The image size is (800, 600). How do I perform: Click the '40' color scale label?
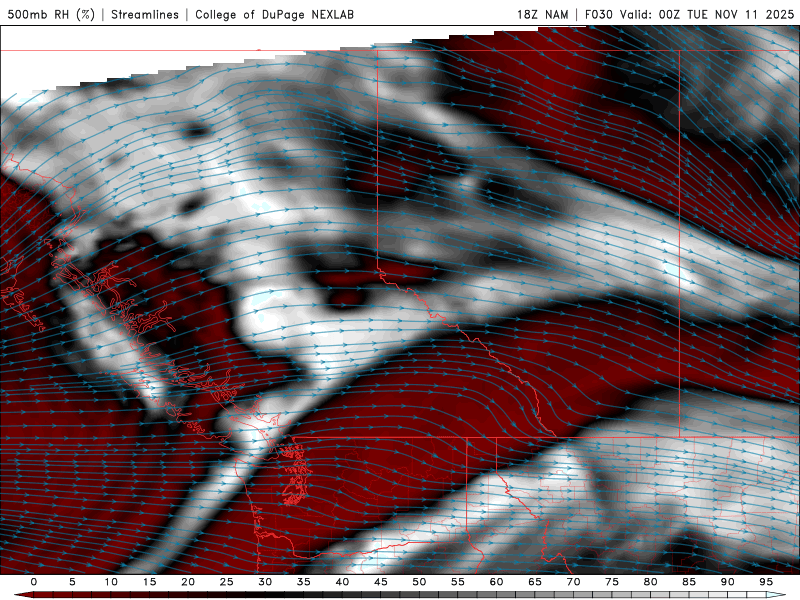tap(342, 582)
